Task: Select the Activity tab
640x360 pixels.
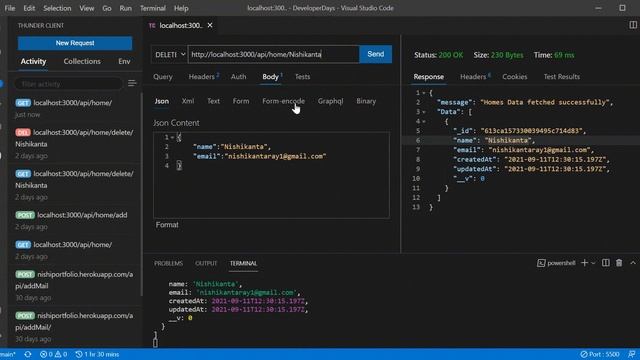Action: click(33, 61)
